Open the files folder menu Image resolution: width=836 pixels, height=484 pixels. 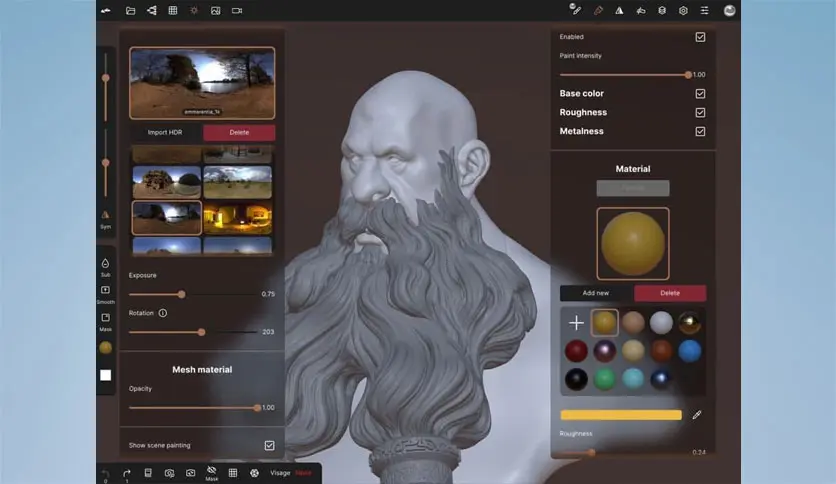point(131,11)
